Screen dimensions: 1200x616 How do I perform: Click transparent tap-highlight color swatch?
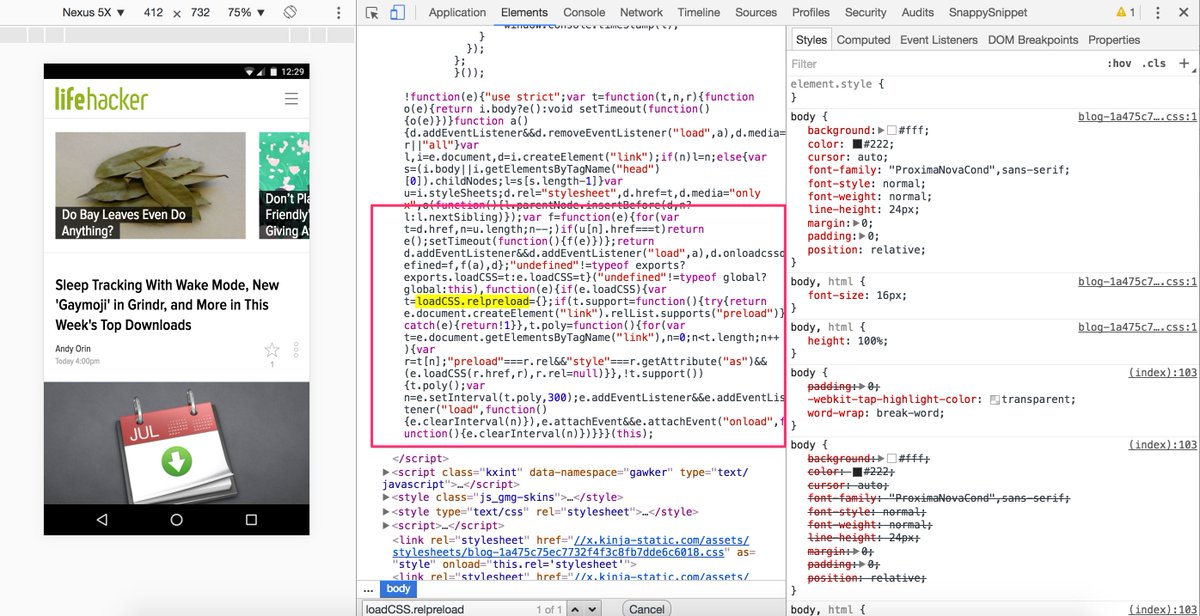994,399
